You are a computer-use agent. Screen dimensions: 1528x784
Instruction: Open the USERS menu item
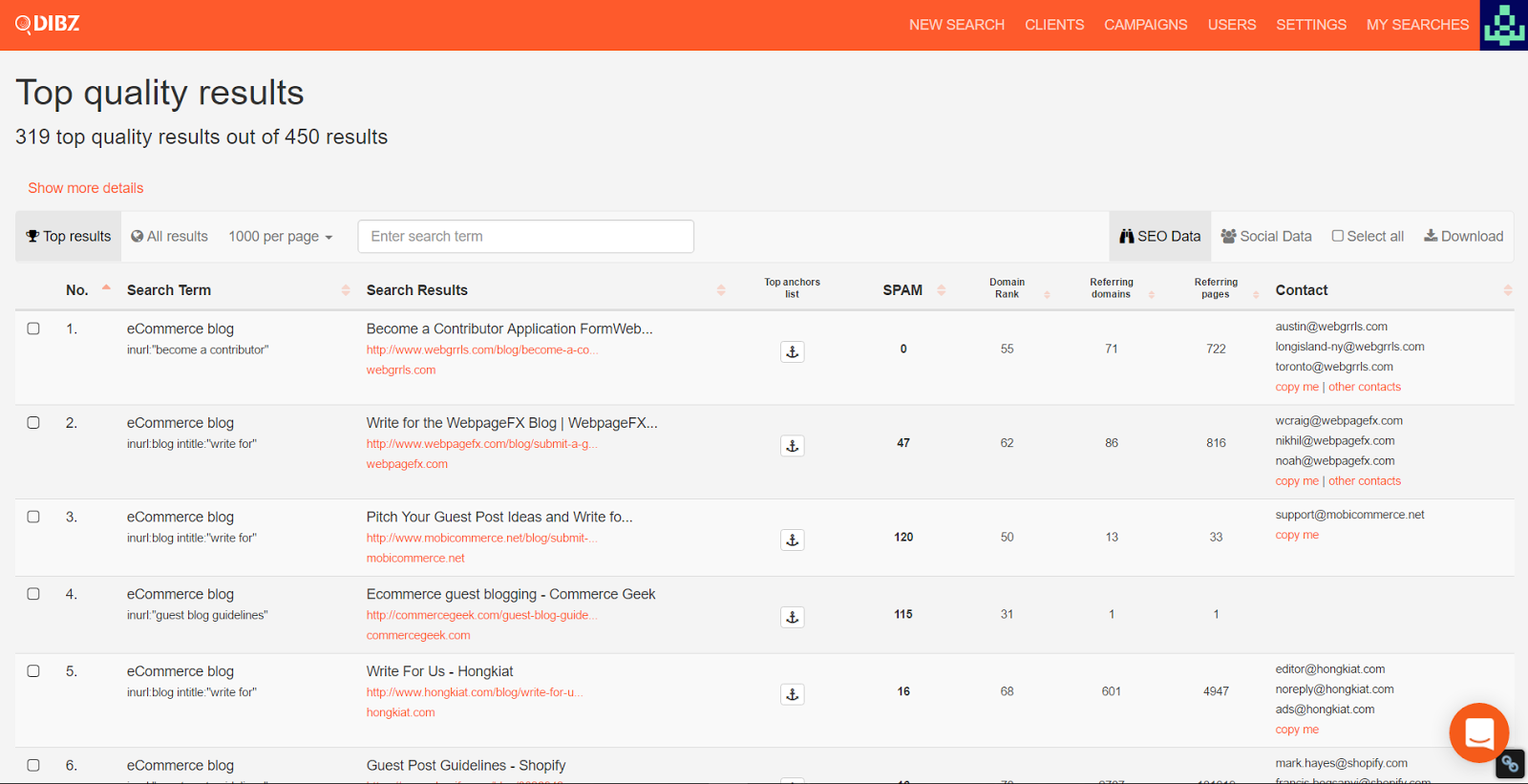tap(1231, 25)
